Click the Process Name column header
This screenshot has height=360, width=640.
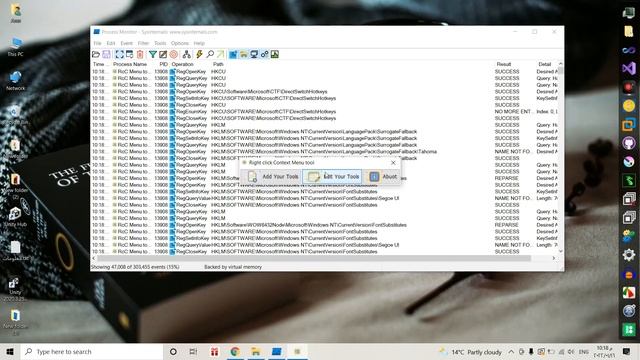(130, 64)
